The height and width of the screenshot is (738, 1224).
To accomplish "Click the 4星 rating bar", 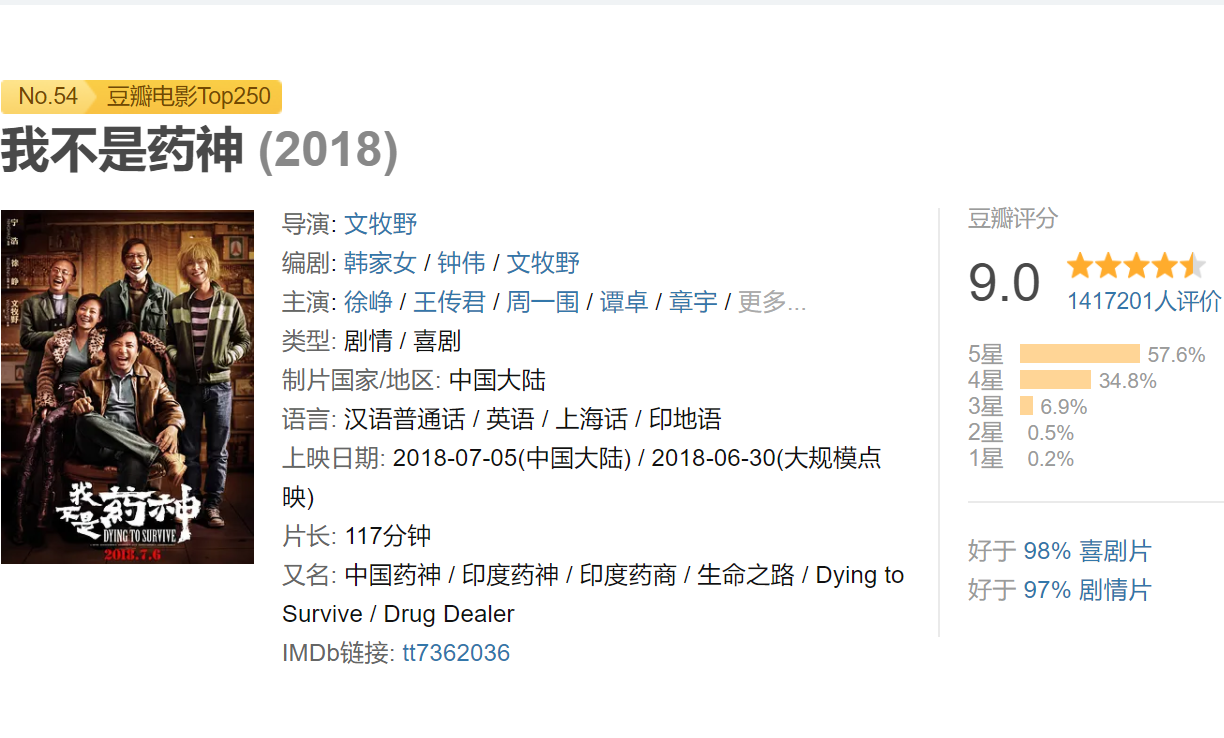I will (x=1055, y=380).
